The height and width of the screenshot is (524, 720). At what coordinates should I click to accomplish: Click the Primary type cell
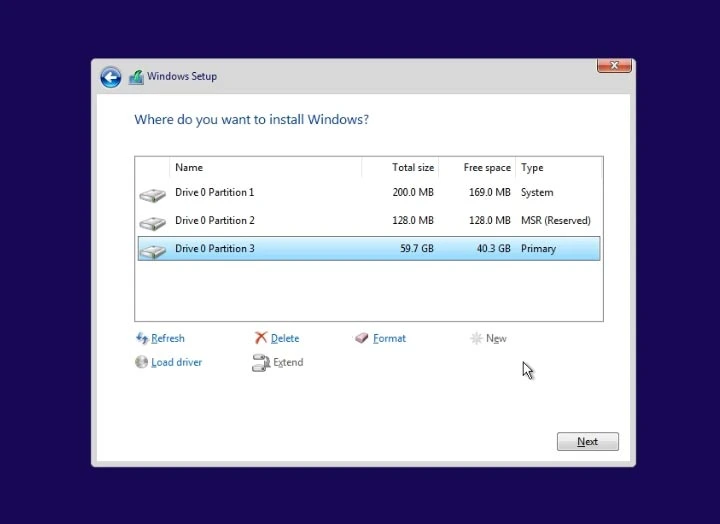point(538,248)
